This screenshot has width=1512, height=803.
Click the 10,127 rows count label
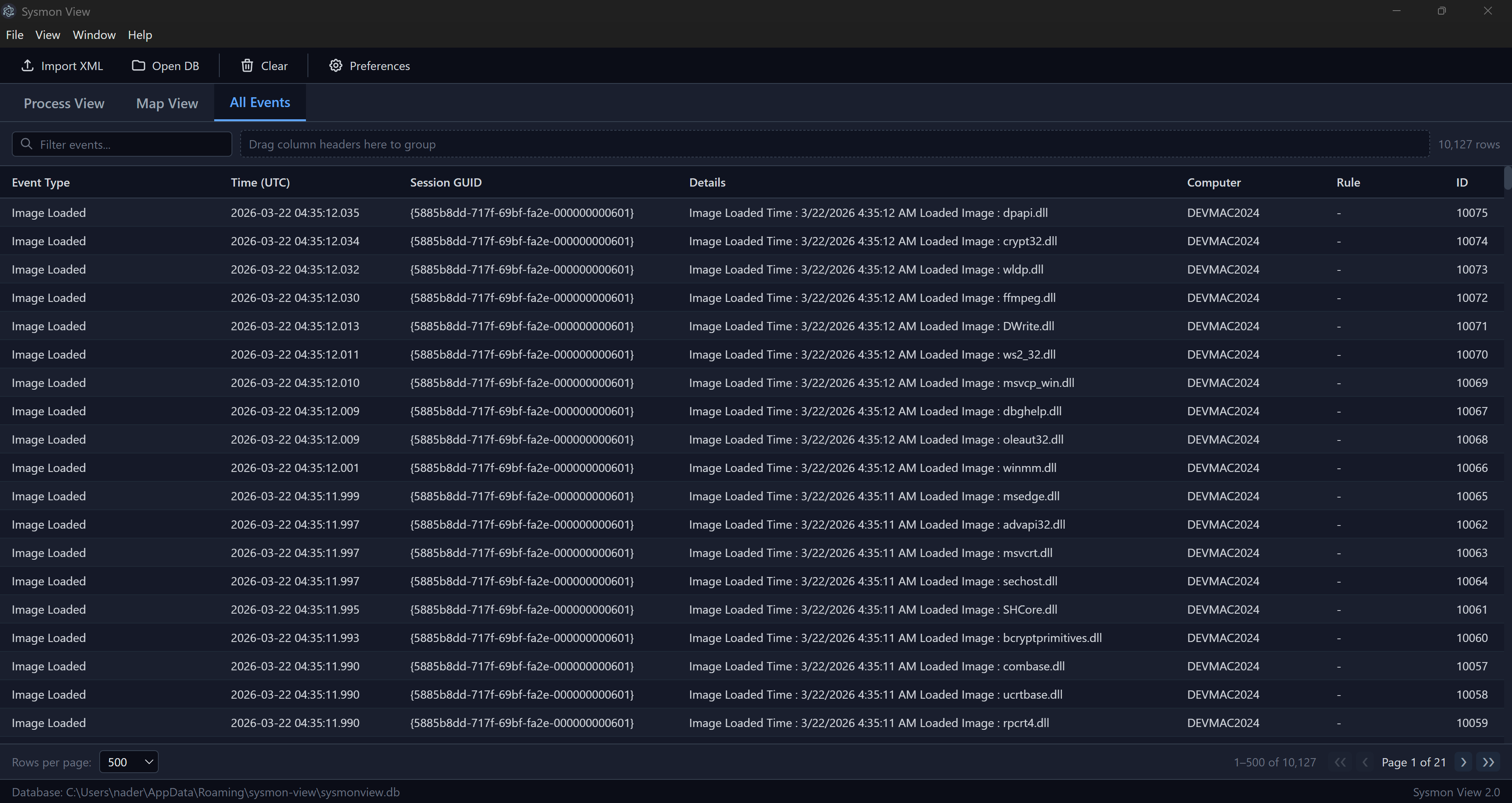tap(1469, 144)
